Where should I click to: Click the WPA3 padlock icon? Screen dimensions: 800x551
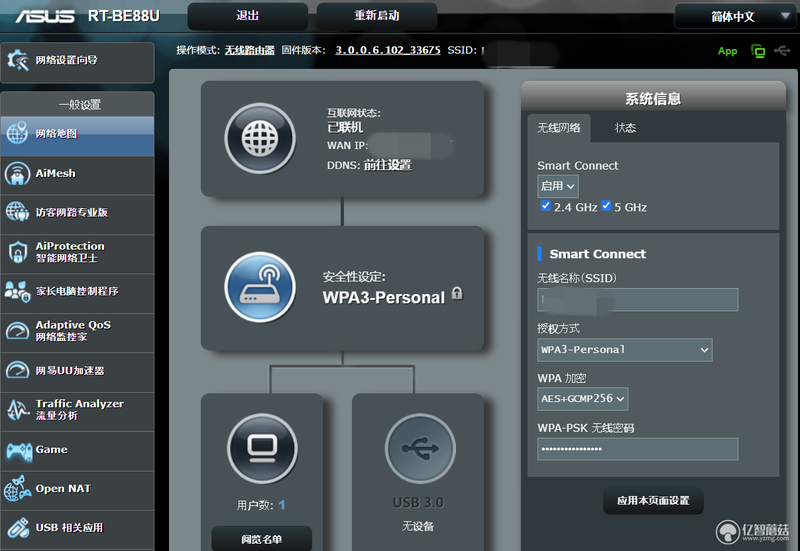pos(457,293)
